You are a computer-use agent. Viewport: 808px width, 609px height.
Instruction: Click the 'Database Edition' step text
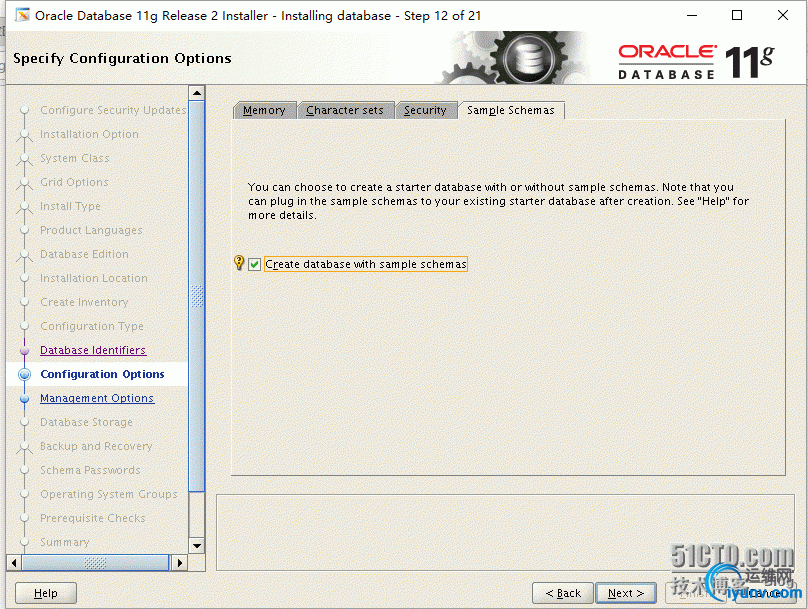(85, 255)
